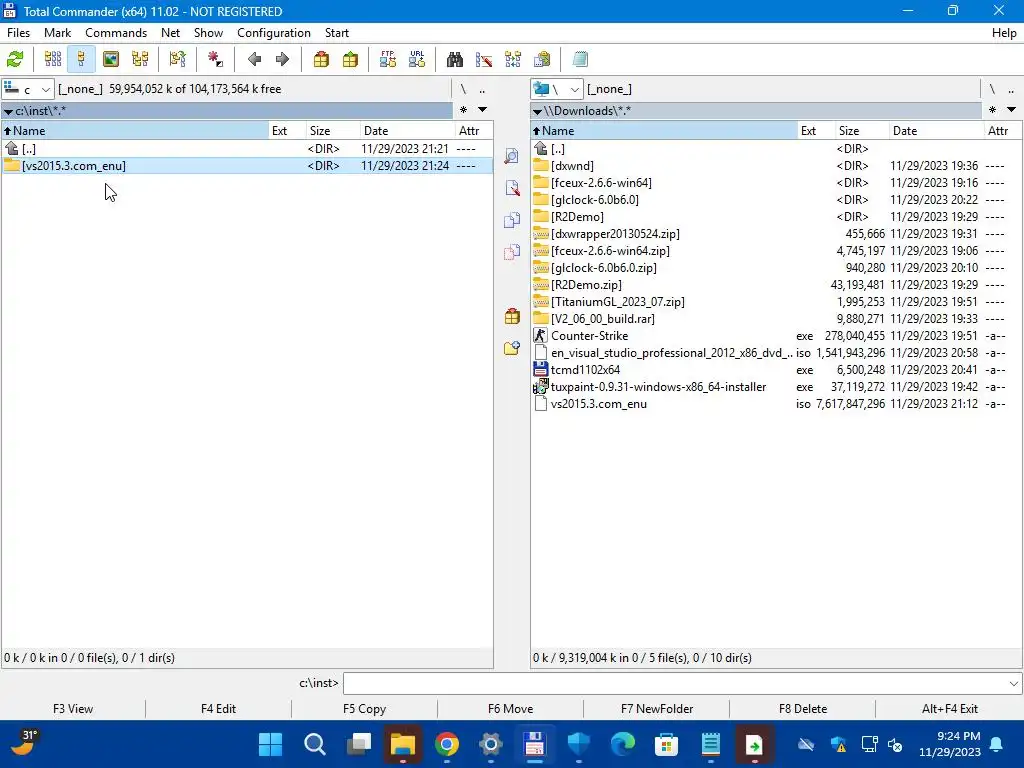Click the Unpack files toolbar icon
Image resolution: width=1024 pixels, height=768 pixels.
coord(350,59)
